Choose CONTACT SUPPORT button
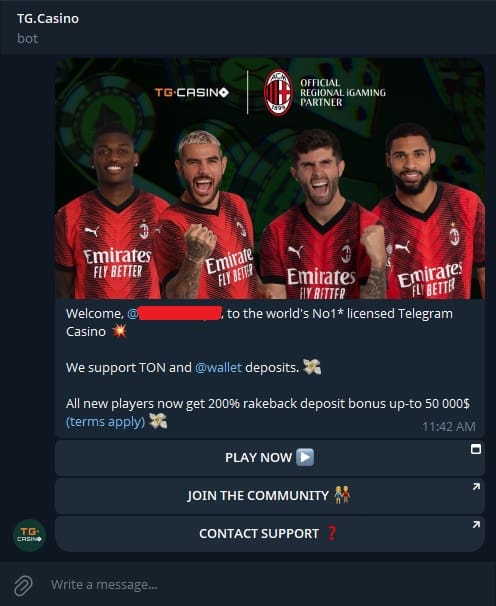The height and width of the screenshot is (606, 496). click(269, 534)
